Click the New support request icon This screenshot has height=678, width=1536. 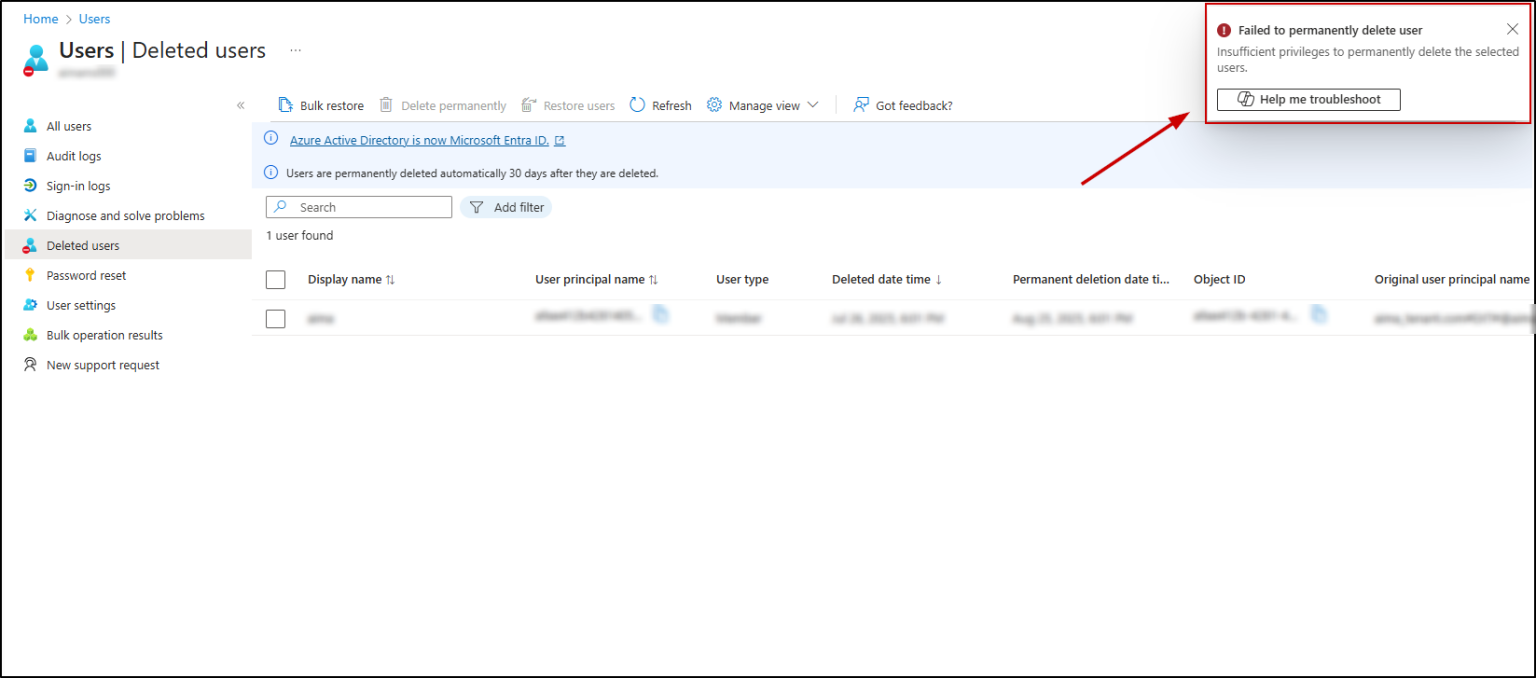pyautogui.click(x=32, y=365)
